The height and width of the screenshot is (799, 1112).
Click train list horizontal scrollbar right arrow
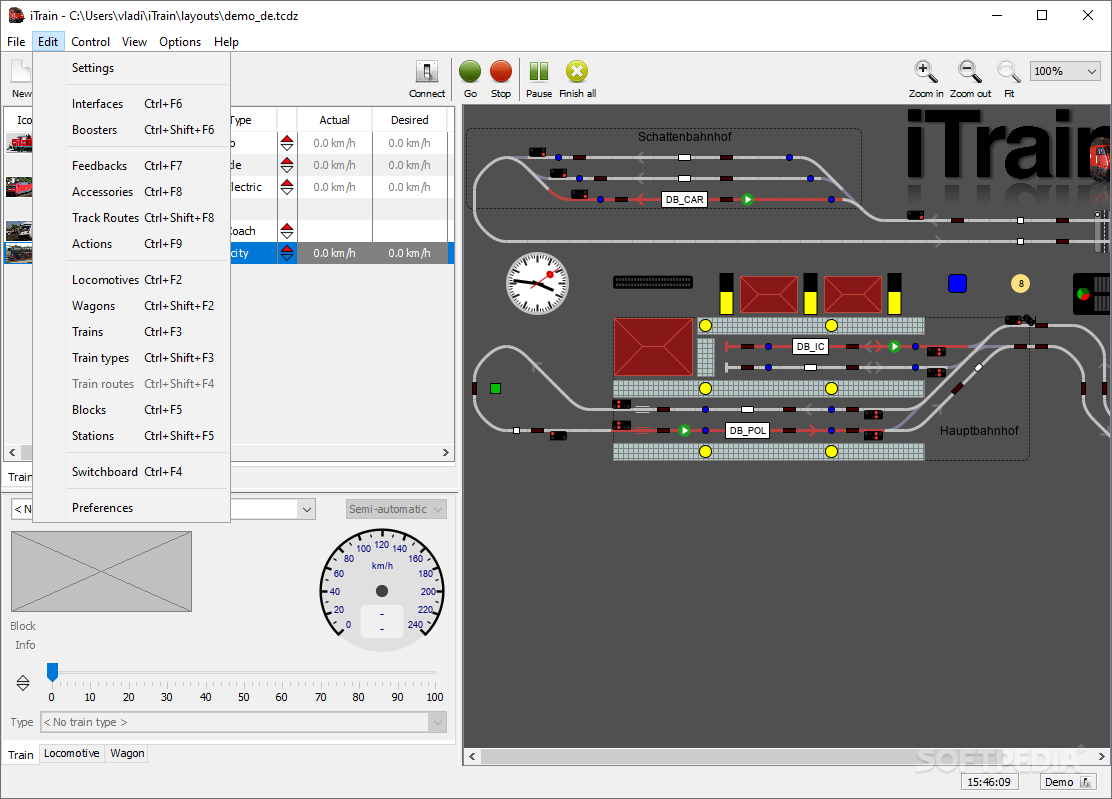[x=445, y=452]
